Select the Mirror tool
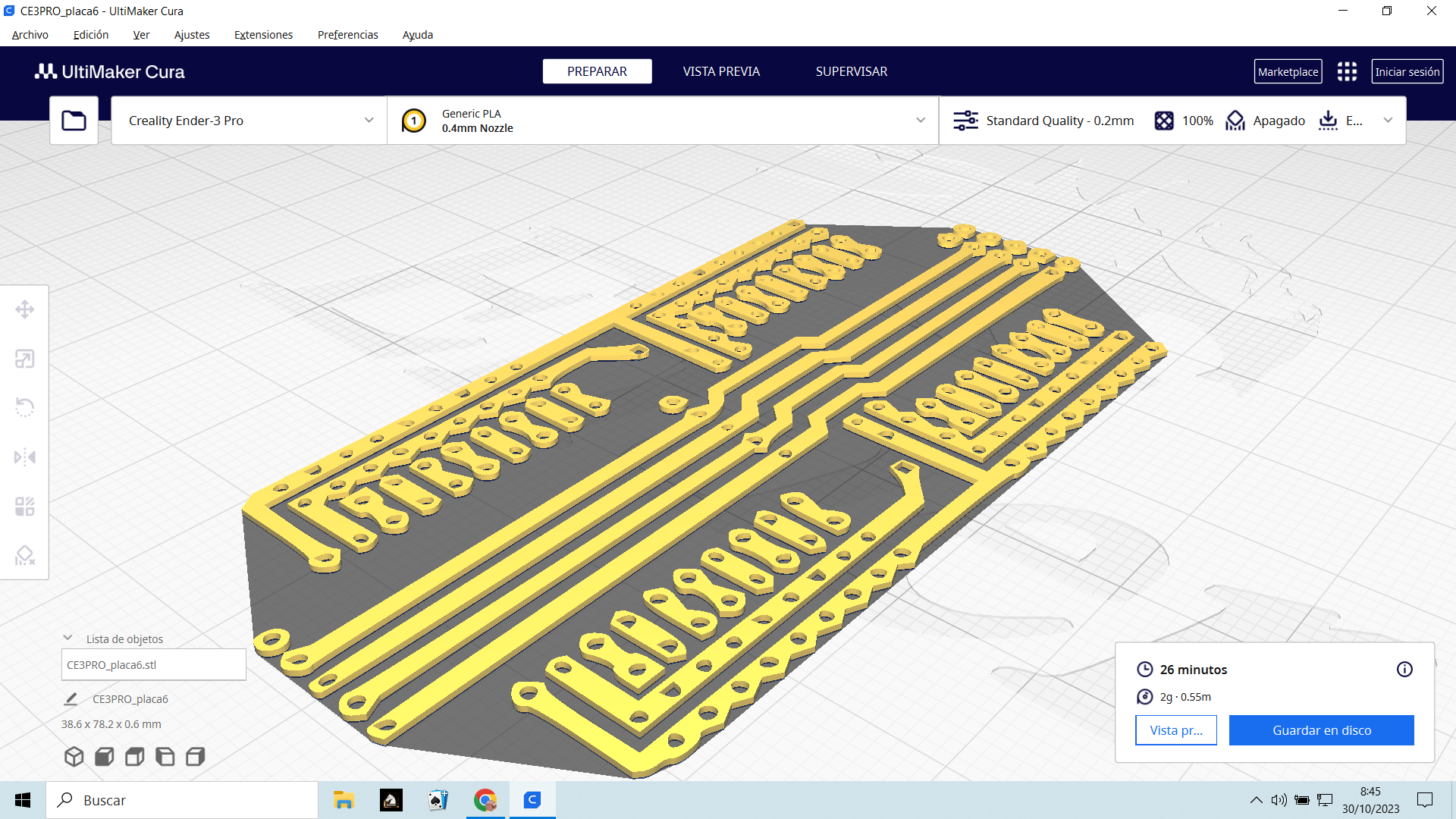The image size is (1456, 819). pyautogui.click(x=24, y=457)
